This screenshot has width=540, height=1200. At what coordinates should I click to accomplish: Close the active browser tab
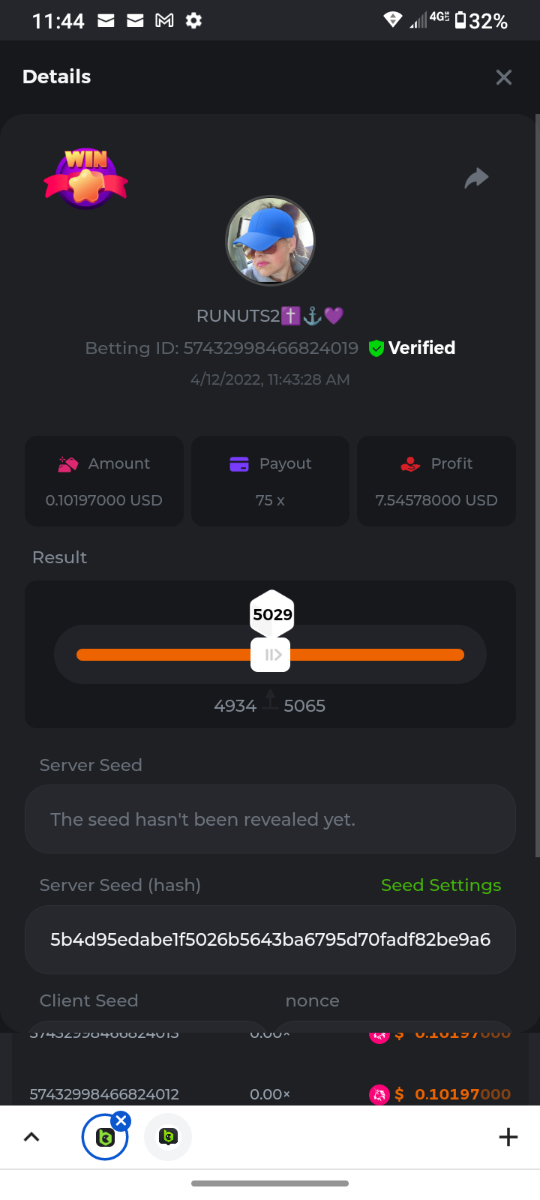point(121,1120)
